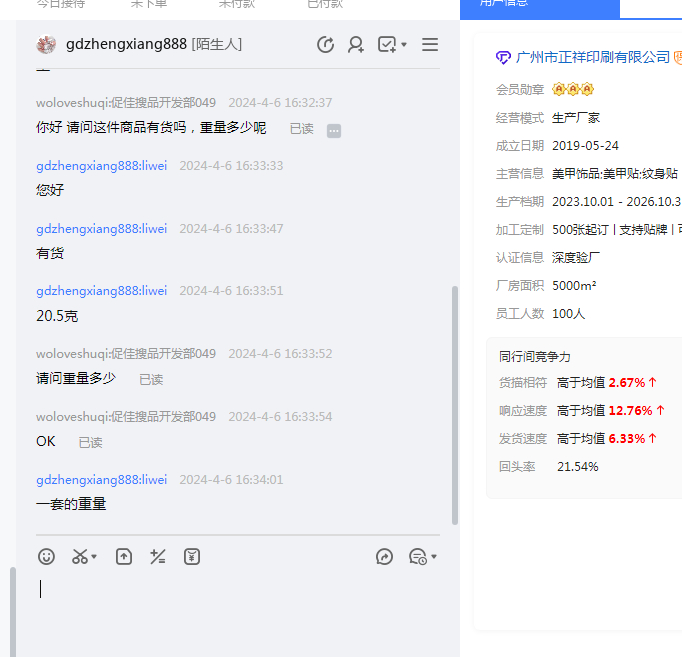Expand the checkmark bubble dropdown in header
The height and width of the screenshot is (657, 682).
[404, 45]
